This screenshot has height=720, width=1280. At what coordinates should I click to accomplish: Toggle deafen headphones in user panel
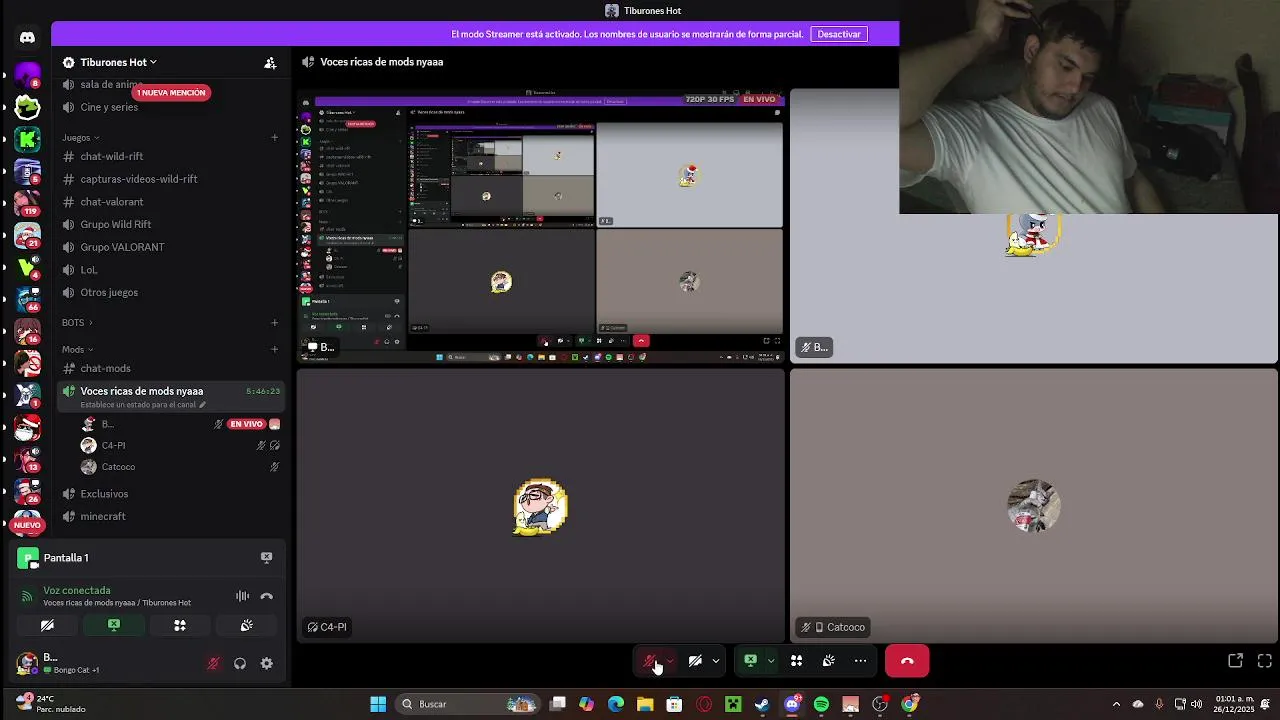click(240, 663)
